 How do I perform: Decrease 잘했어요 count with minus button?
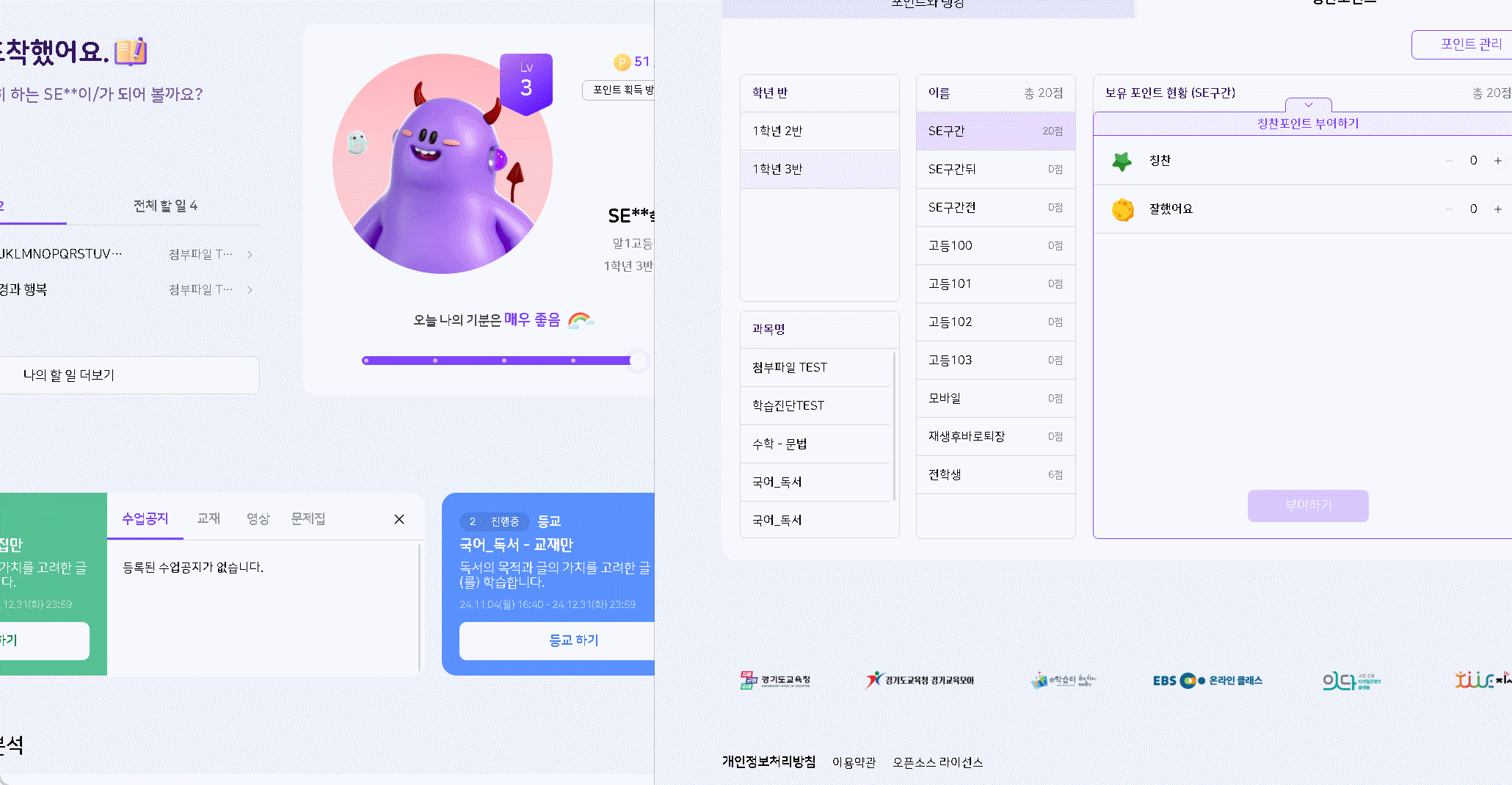pyautogui.click(x=1449, y=209)
